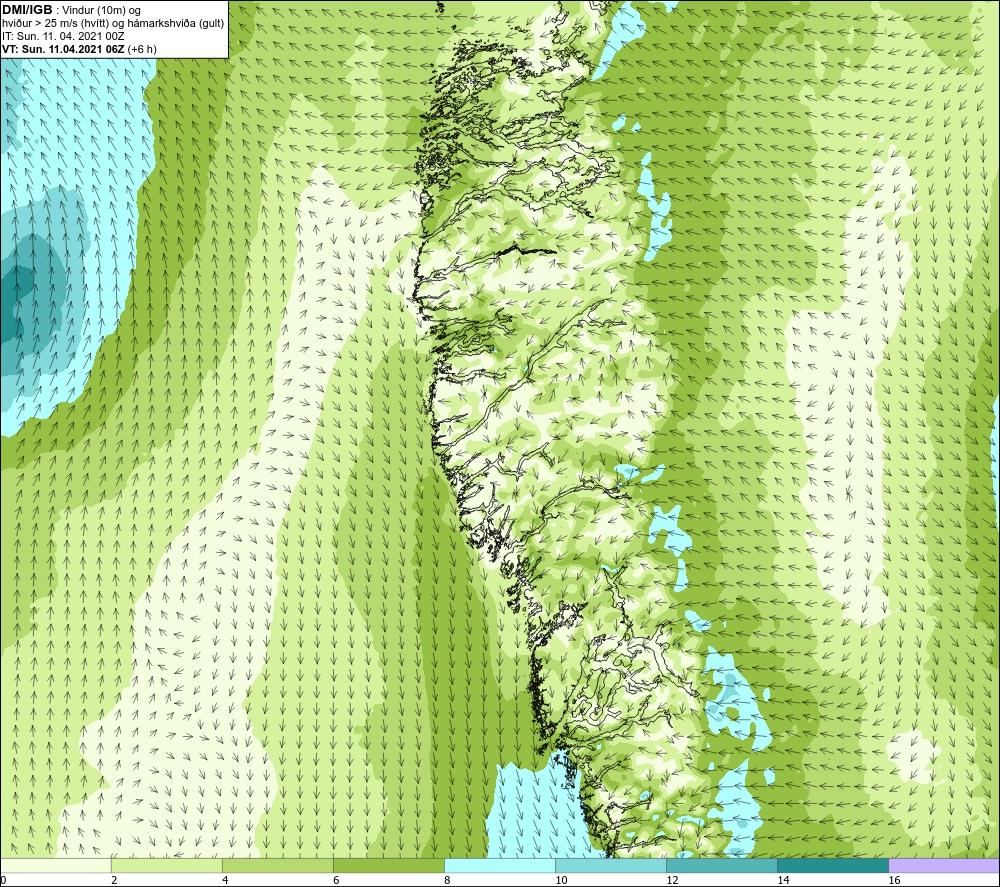Click the DMI/IGB title text
The width and height of the screenshot is (1000, 887).
point(27,10)
